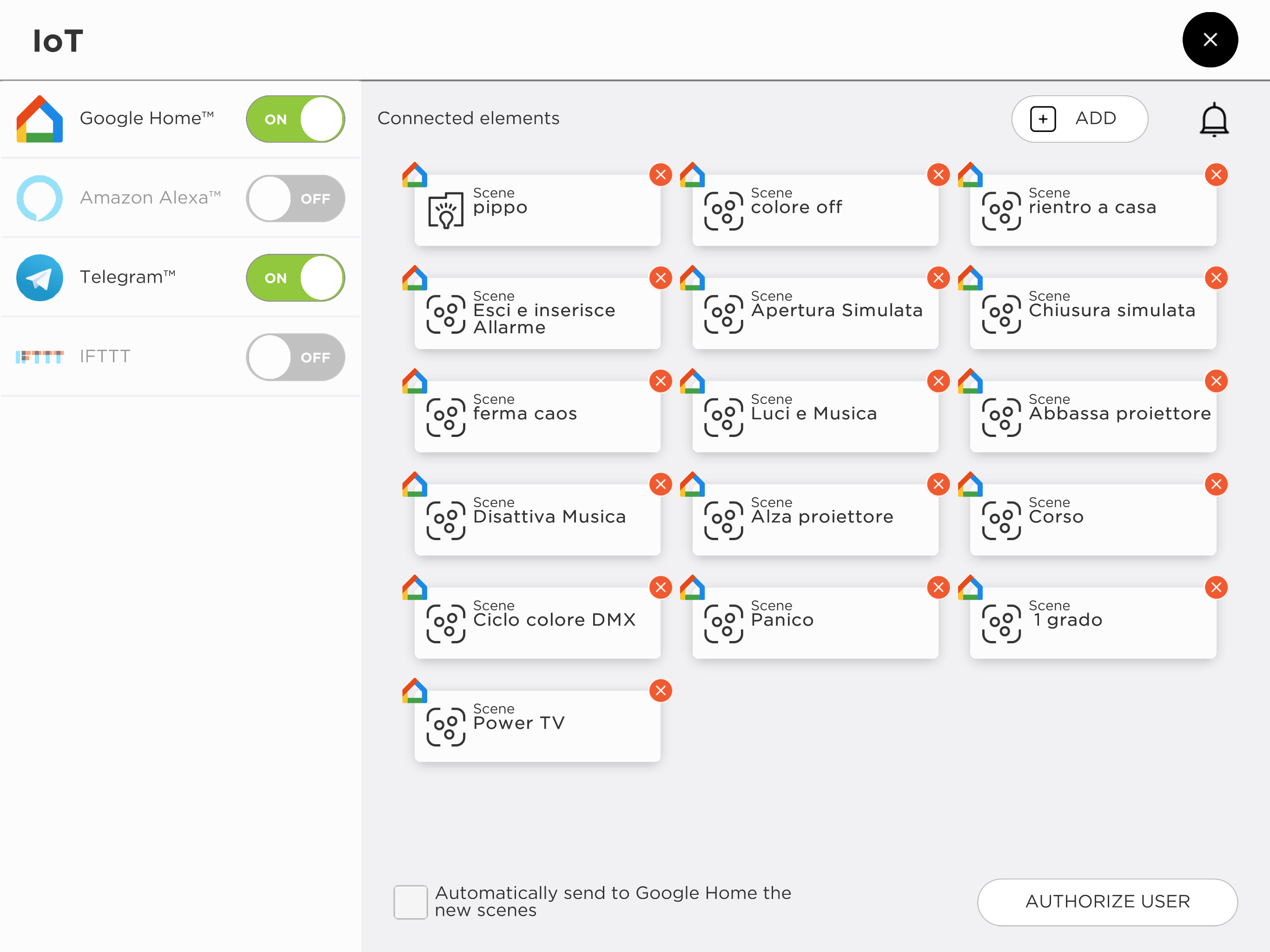Select the IFTTT service entry
The image size is (1270, 952).
click(x=181, y=357)
